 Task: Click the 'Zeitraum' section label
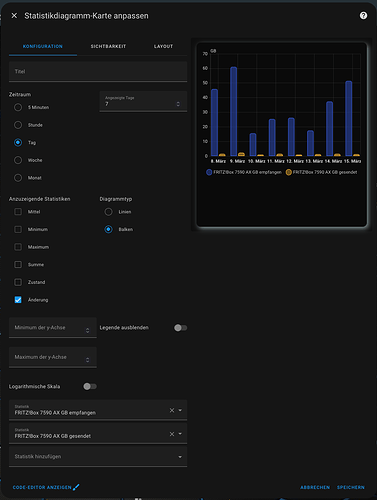[x=20, y=95]
